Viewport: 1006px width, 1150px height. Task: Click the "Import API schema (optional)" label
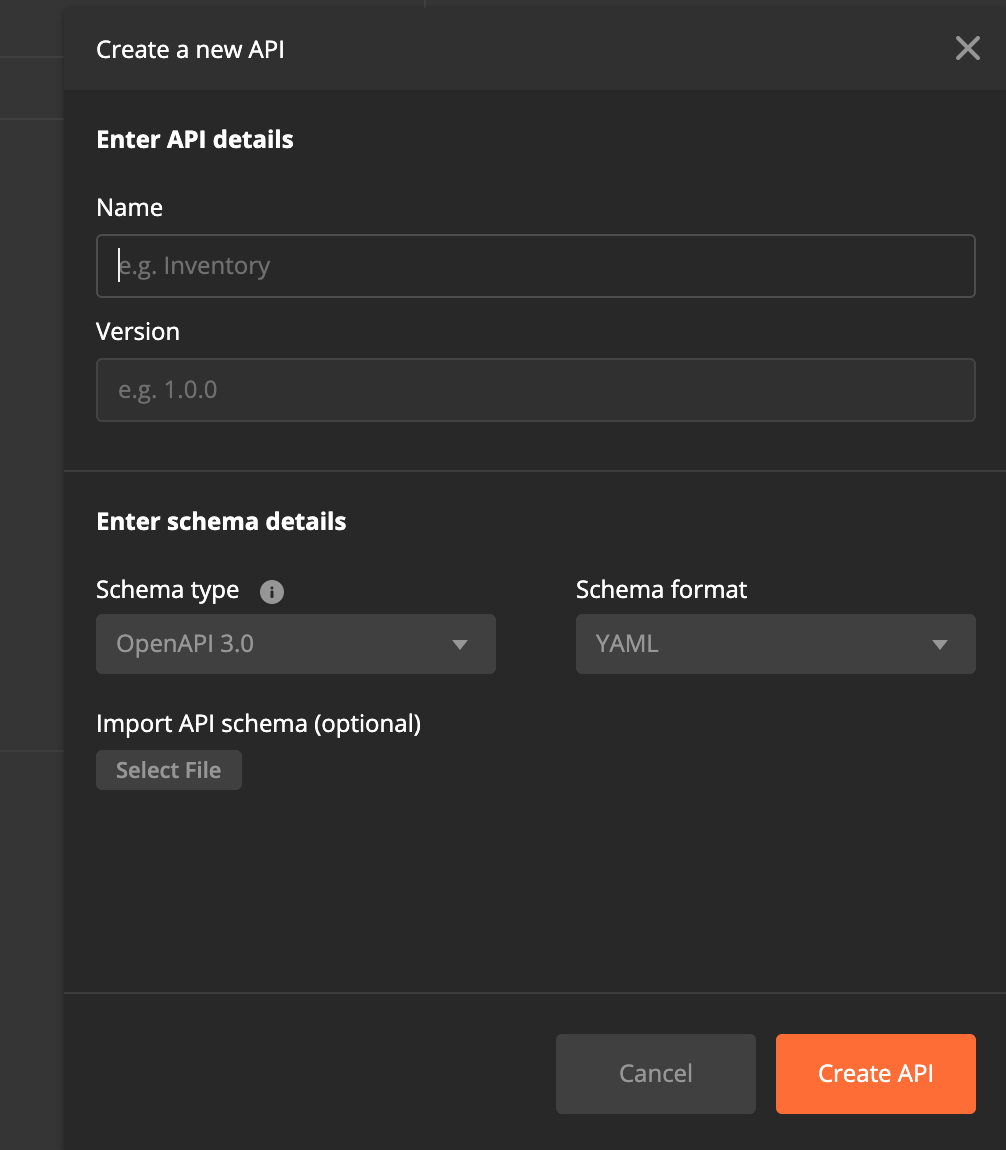point(258,724)
